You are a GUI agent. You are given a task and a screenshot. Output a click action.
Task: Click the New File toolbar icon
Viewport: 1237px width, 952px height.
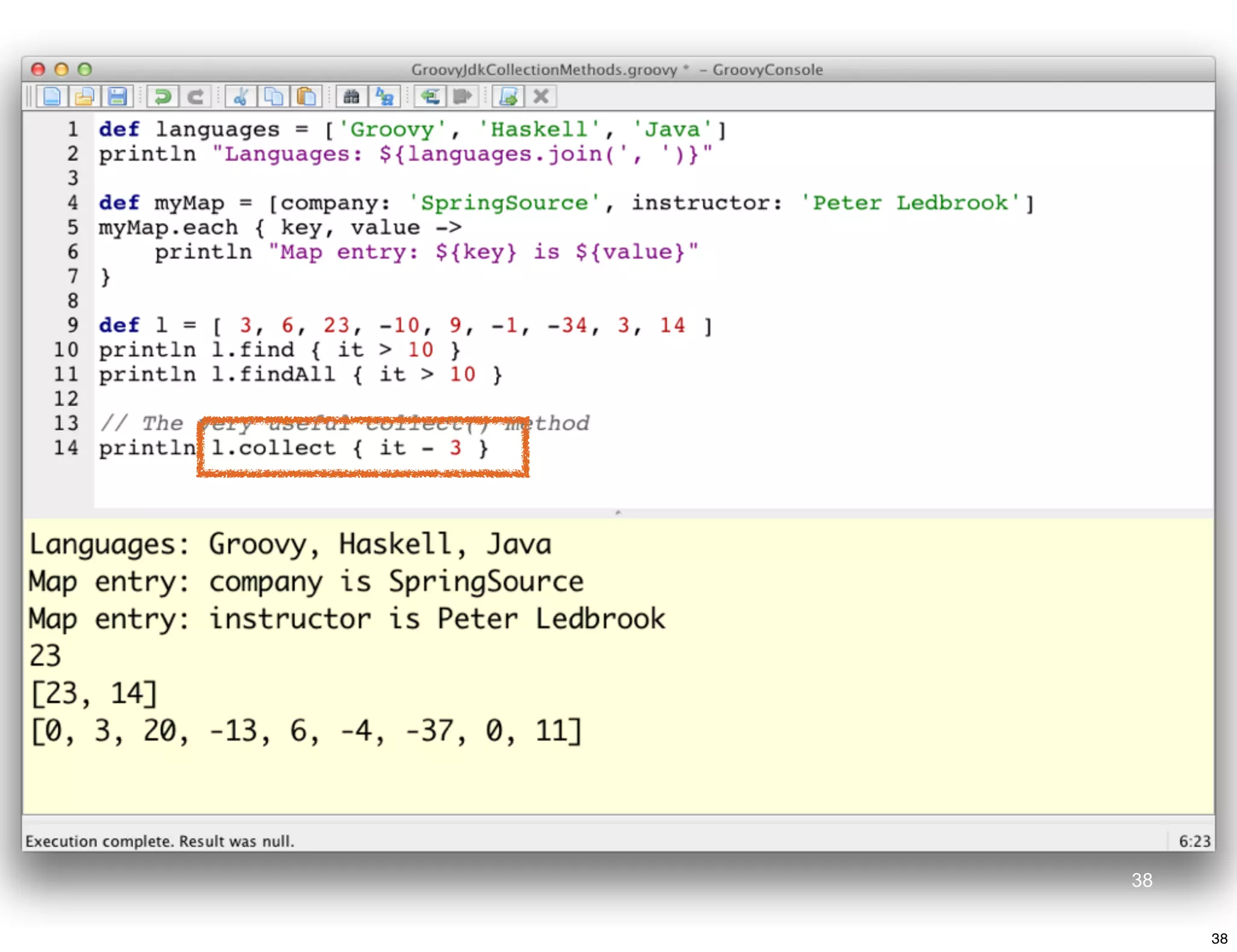click(x=52, y=97)
